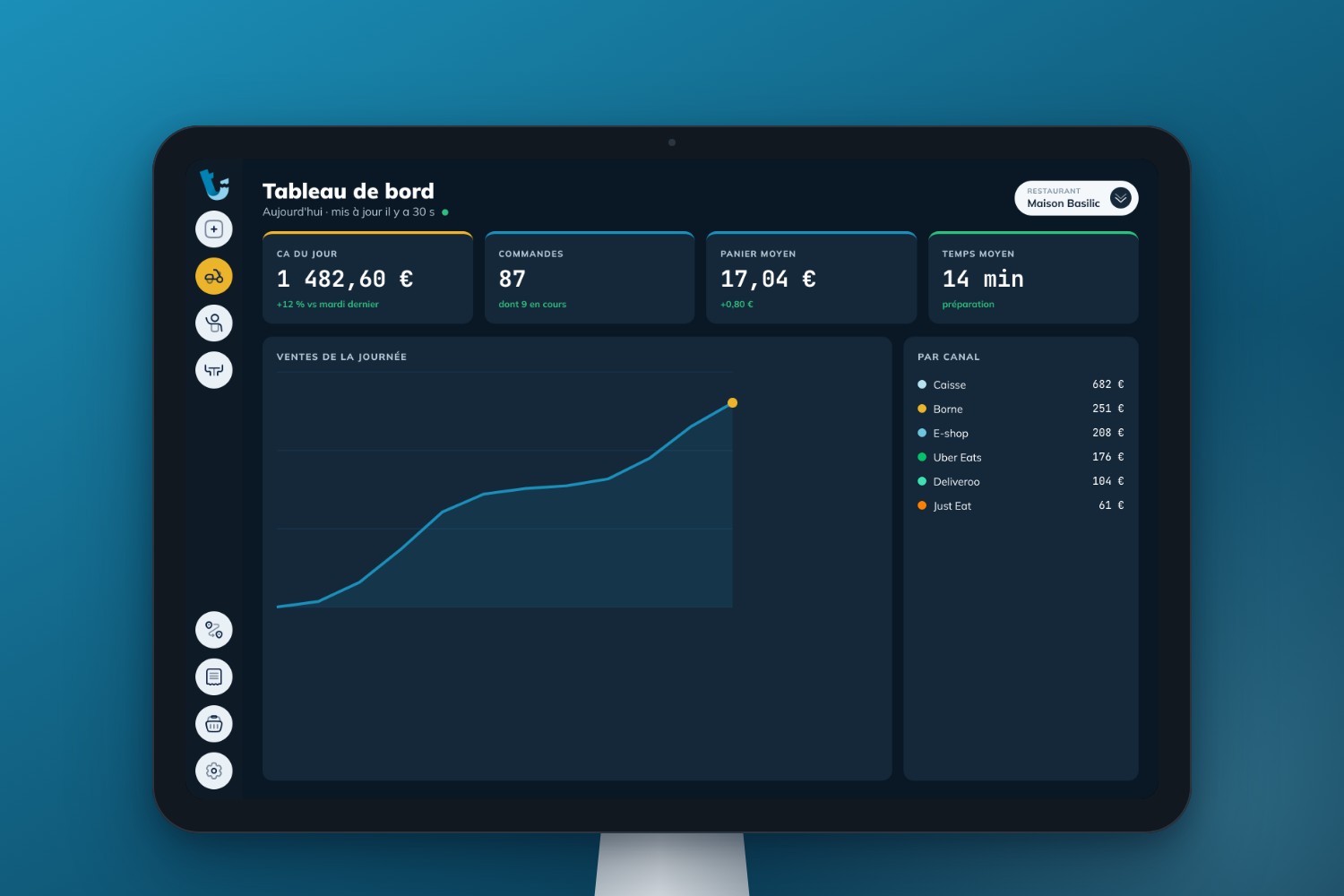Screen dimensions: 1344x896
Task: Open the new order plus icon
Action: tap(214, 229)
